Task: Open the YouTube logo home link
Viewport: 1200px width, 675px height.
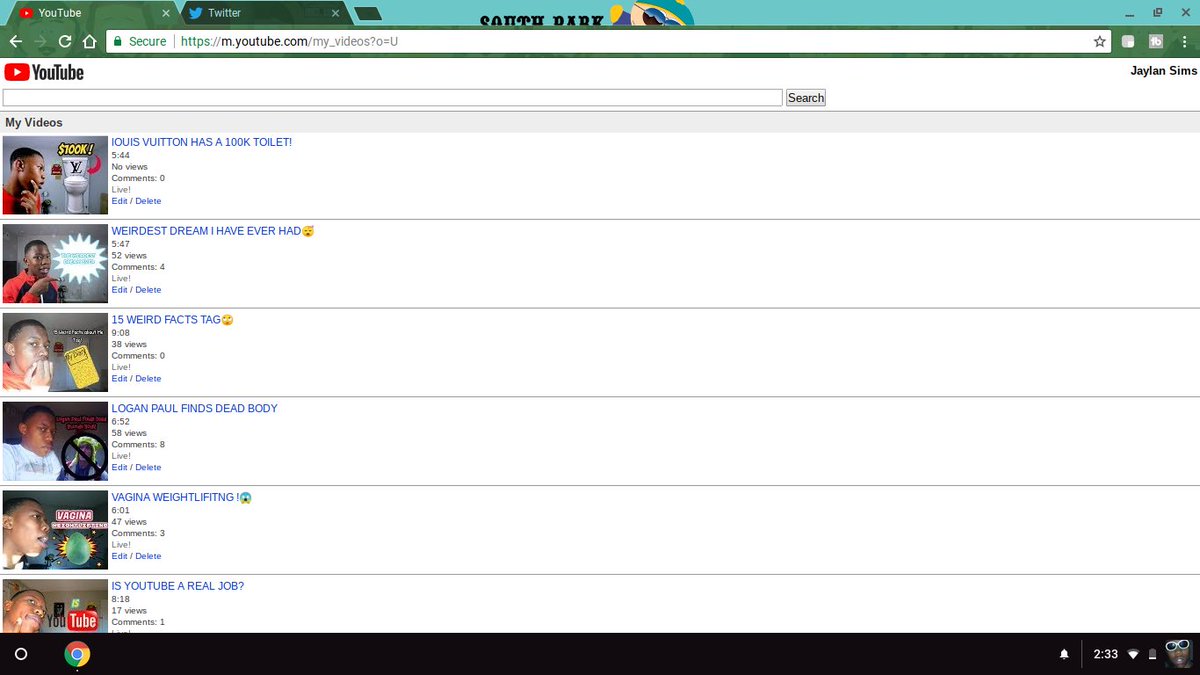Action: tap(44, 72)
